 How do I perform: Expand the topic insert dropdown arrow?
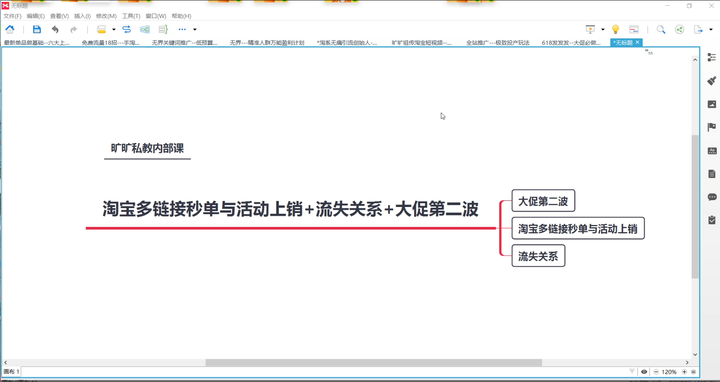(114, 29)
